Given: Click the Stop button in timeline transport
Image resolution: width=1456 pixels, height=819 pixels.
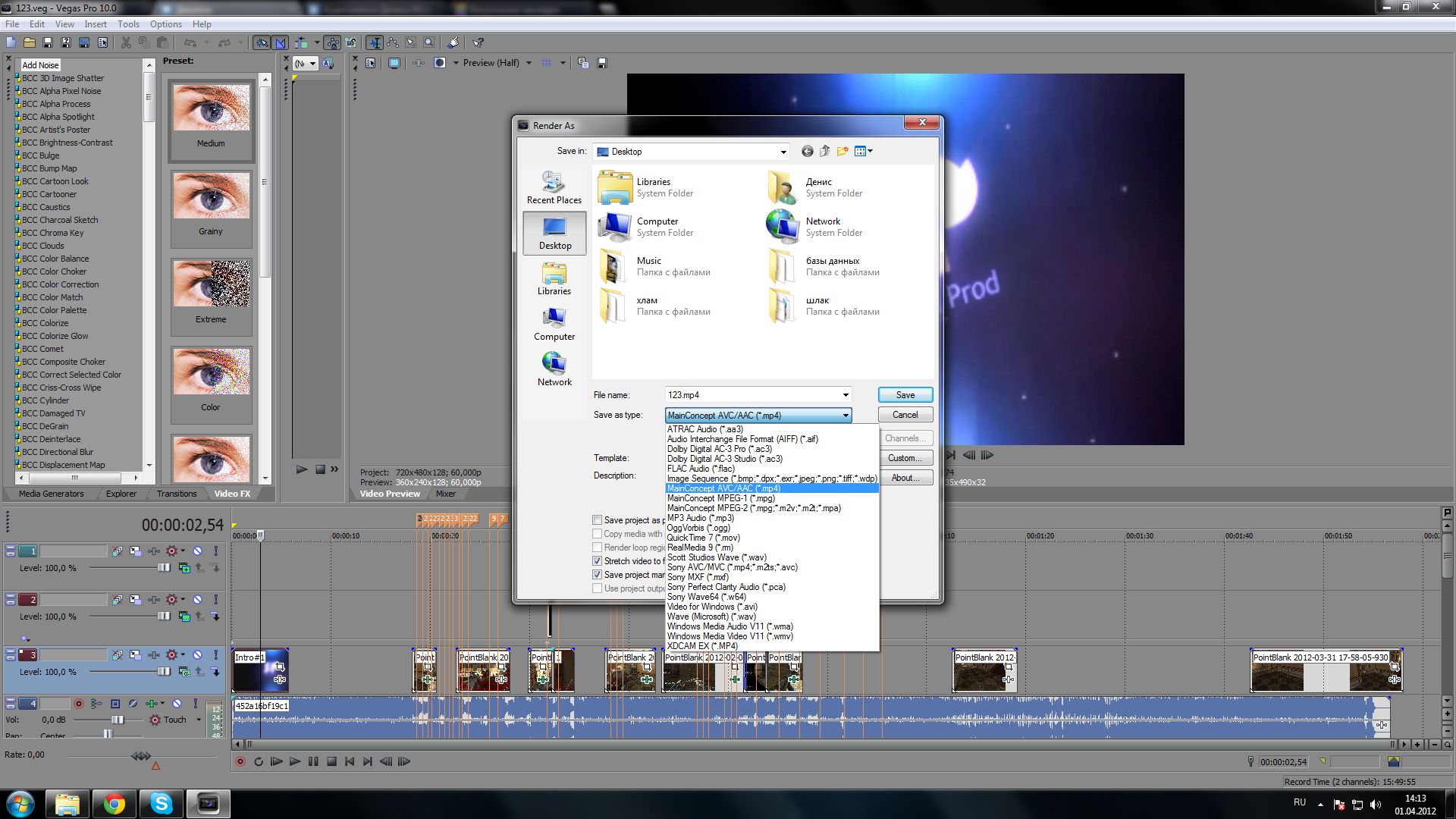Looking at the screenshot, I should pyautogui.click(x=331, y=761).
